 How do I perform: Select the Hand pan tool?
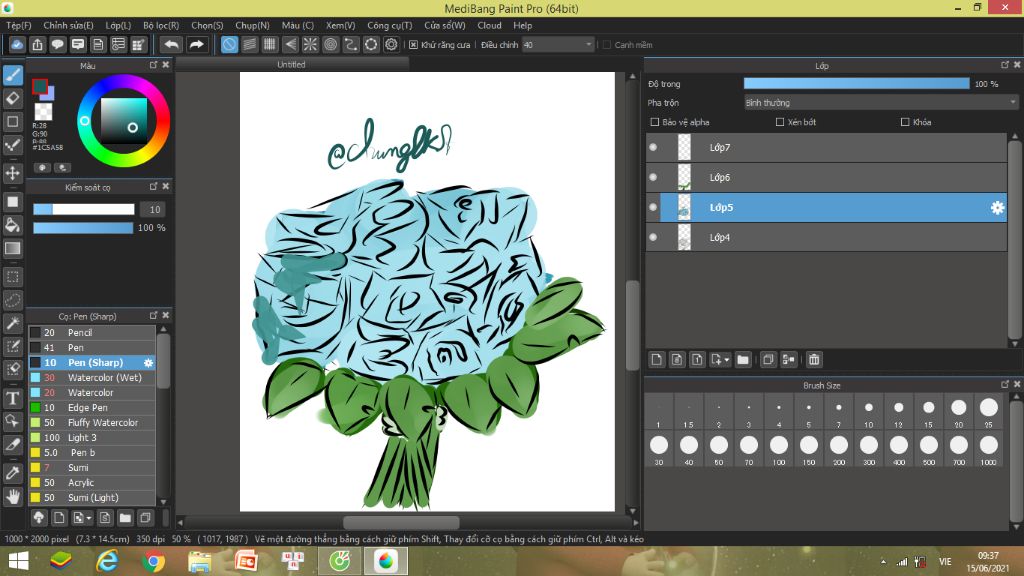click(x=12, y=497)
